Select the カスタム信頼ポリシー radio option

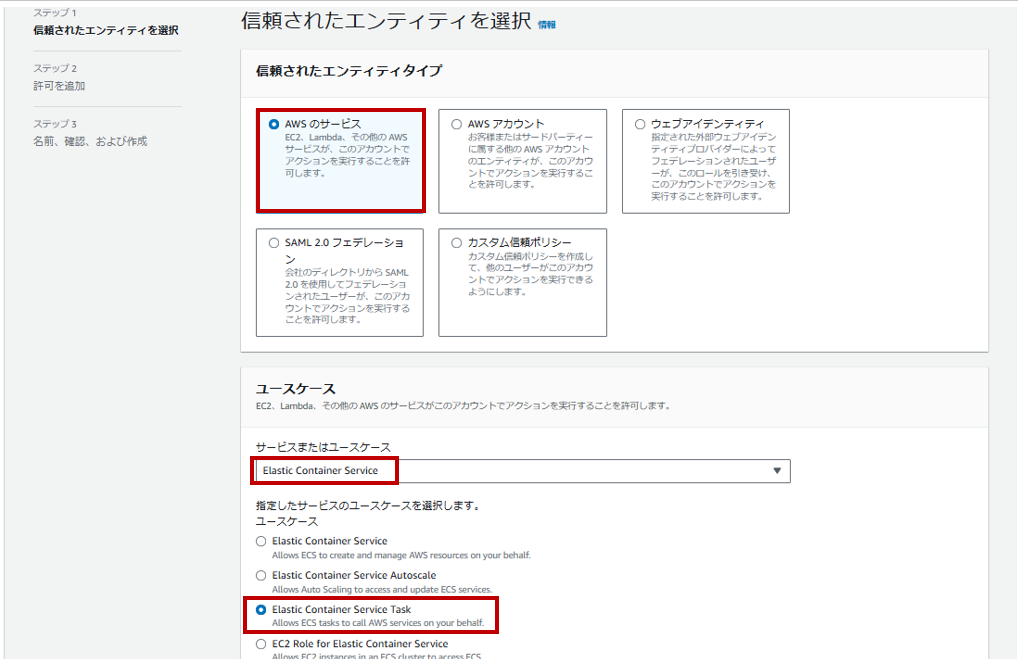click(456, 243)
